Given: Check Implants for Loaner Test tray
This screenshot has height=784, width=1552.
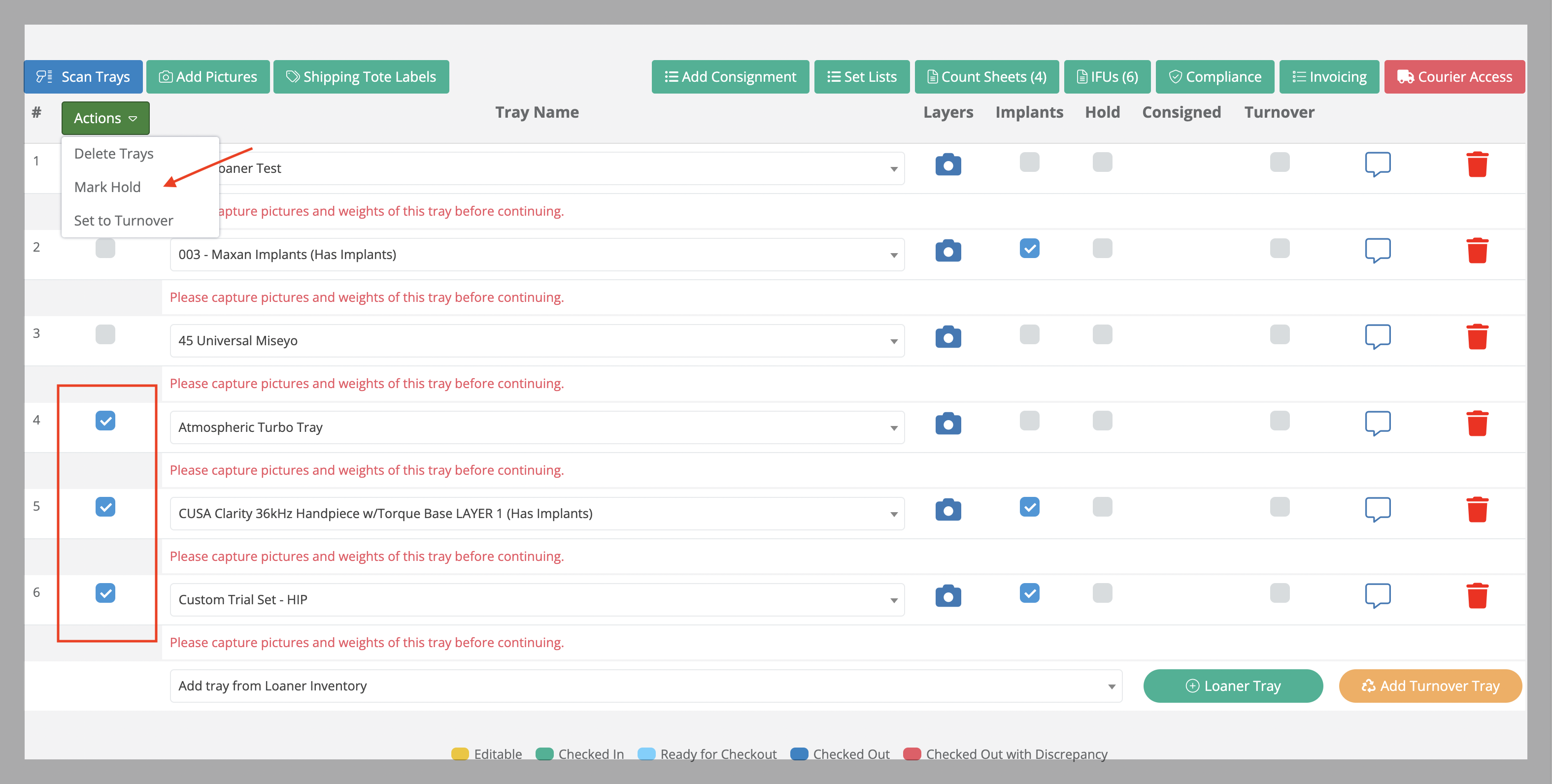Looking at the screenshot, I should [x=1030, y=162].
